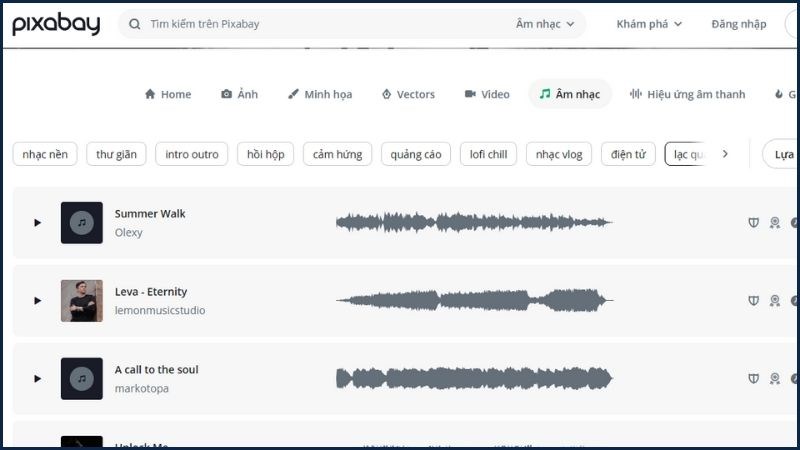
Task: Click the award badge on Leva - Eternity
Action: [775, 301]
